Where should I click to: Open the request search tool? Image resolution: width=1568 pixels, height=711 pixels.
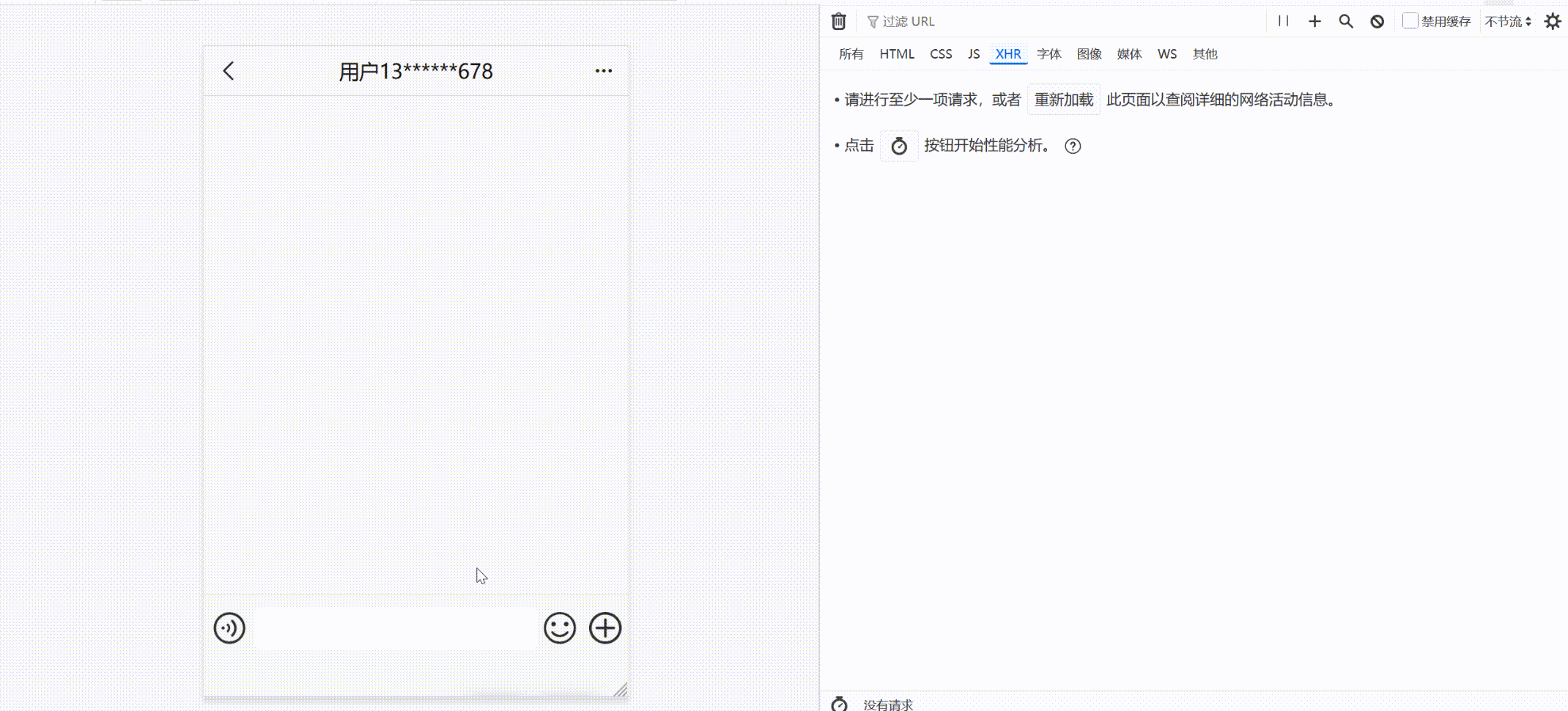pos(1345,21)
